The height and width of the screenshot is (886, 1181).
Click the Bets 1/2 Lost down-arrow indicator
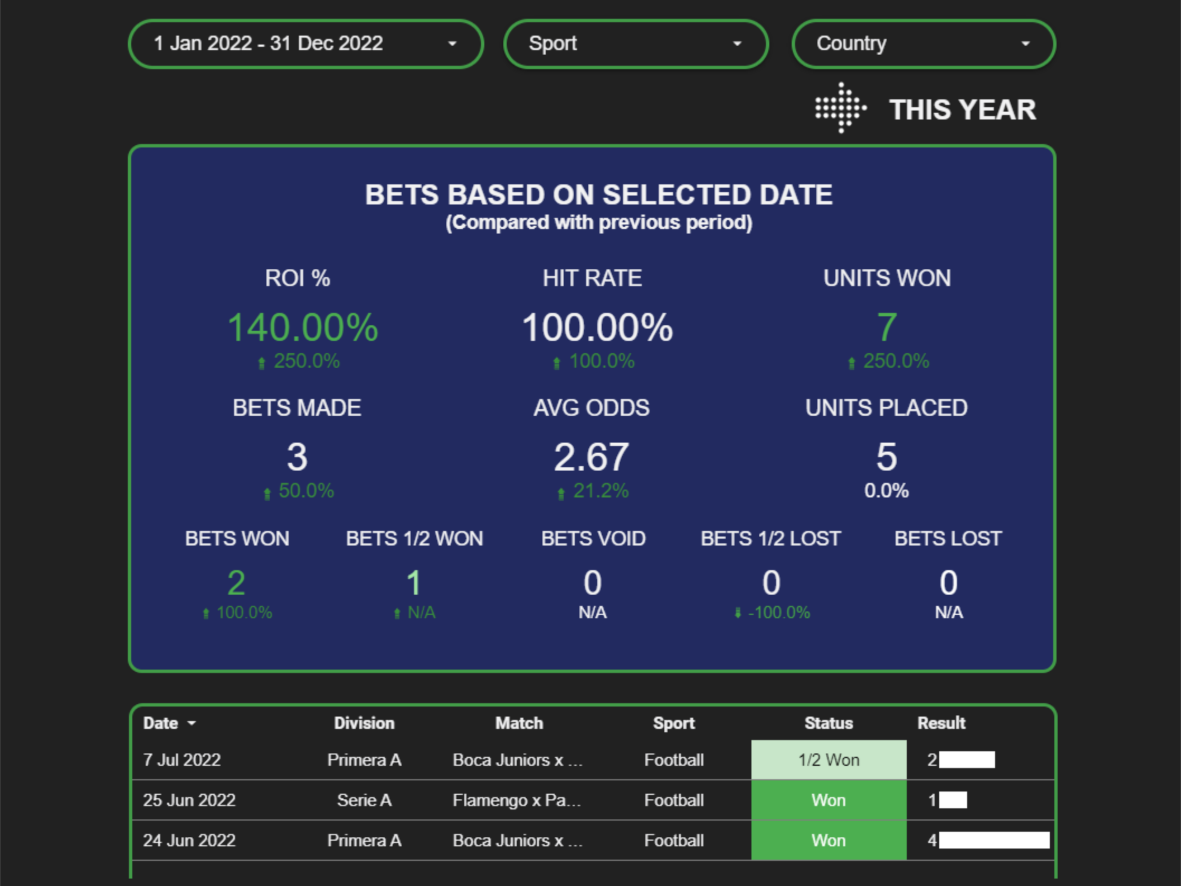(738, 613)
